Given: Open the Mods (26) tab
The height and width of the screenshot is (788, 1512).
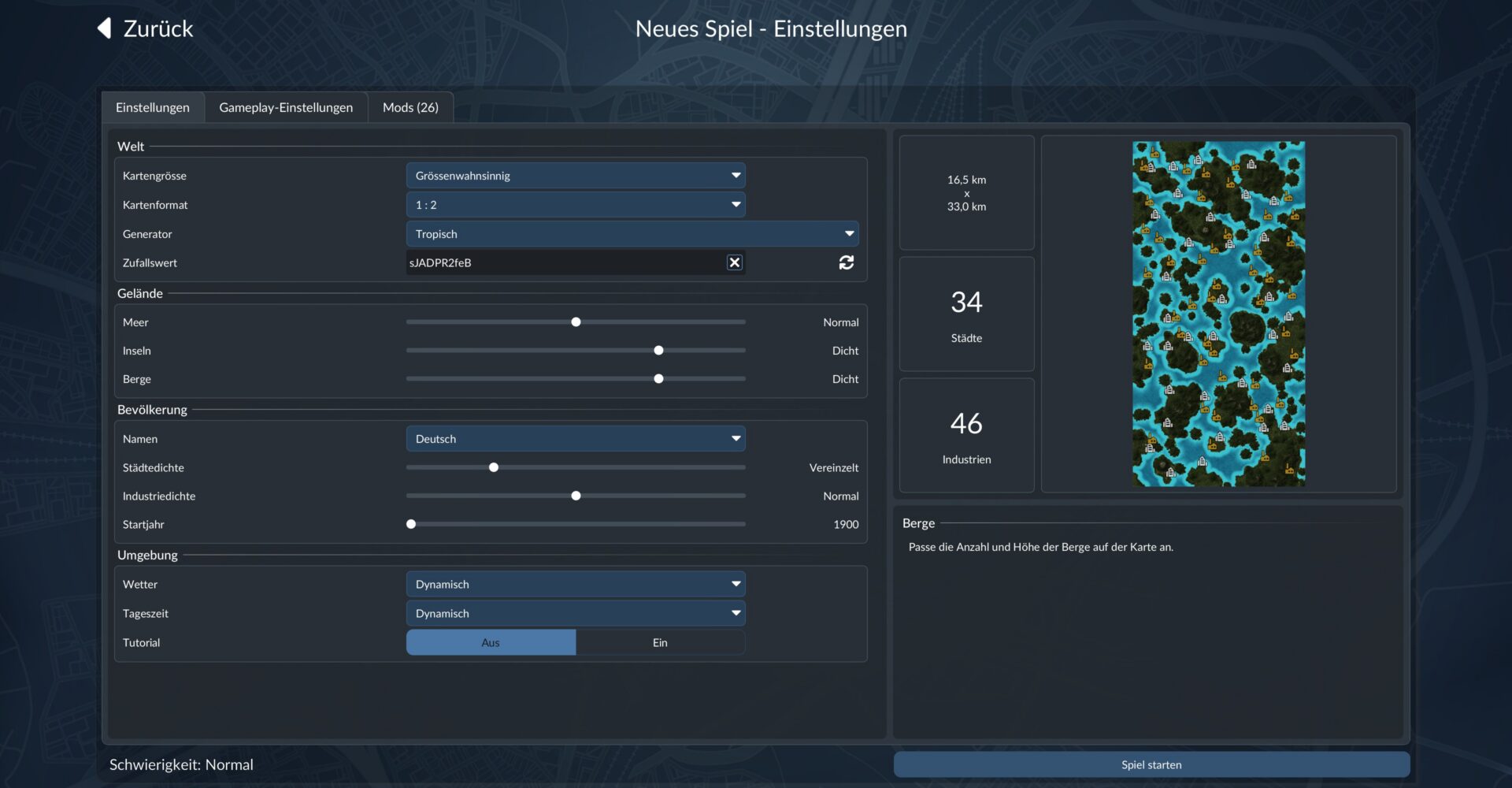Looking at the screenshot, I should tap(410, 107).
